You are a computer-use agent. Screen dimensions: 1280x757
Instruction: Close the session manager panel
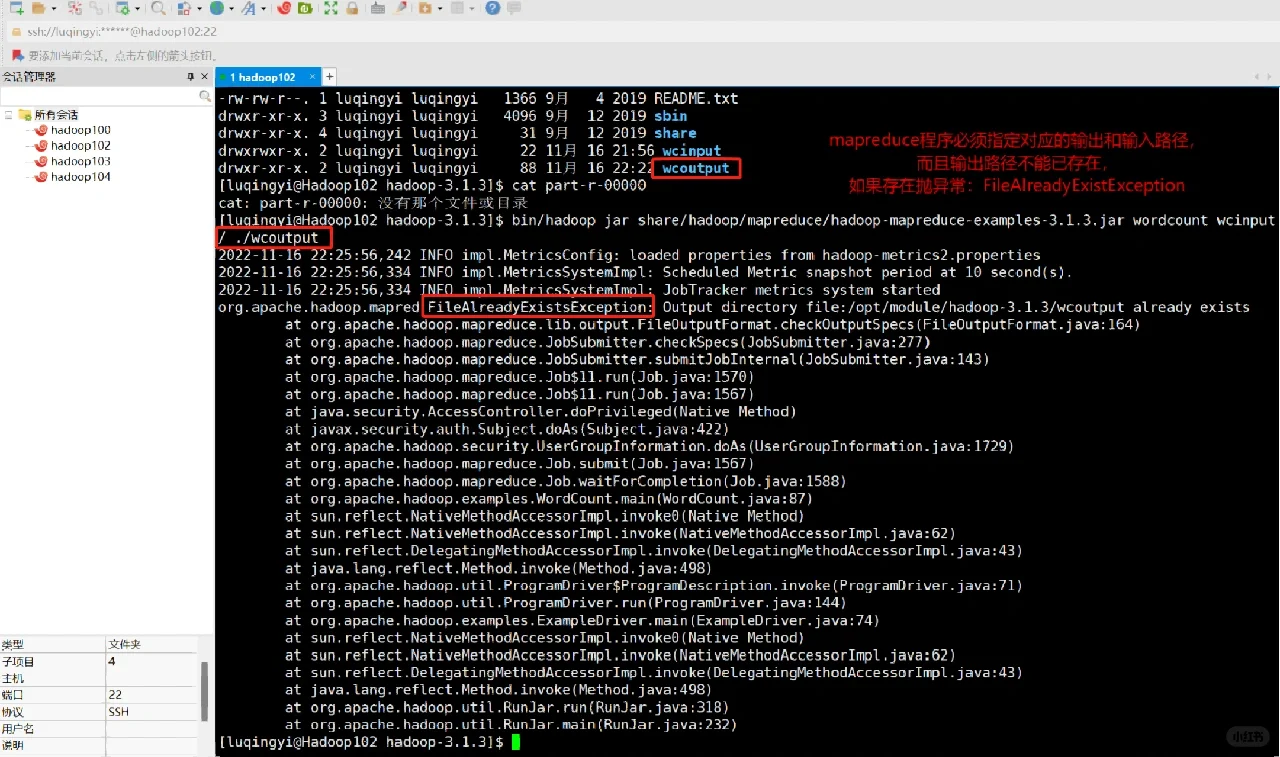206,77
